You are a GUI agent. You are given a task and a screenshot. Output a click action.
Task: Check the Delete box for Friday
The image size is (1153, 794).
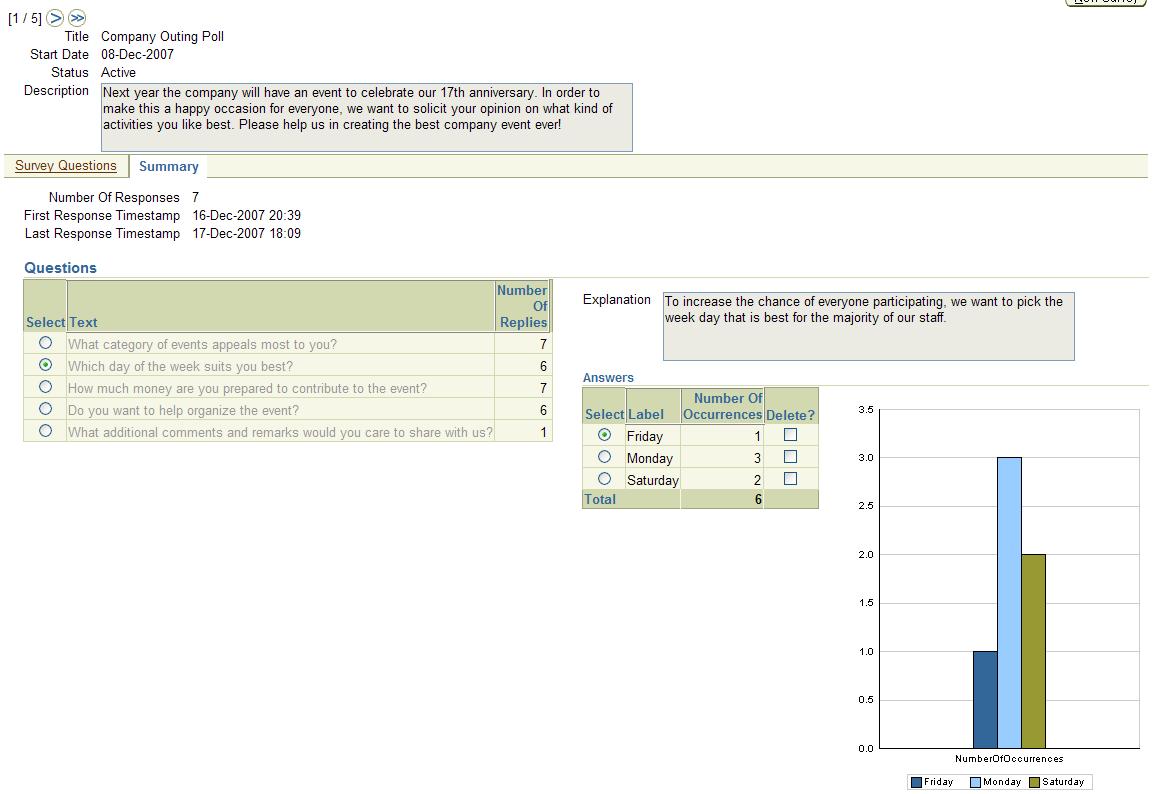click(790, 435)
